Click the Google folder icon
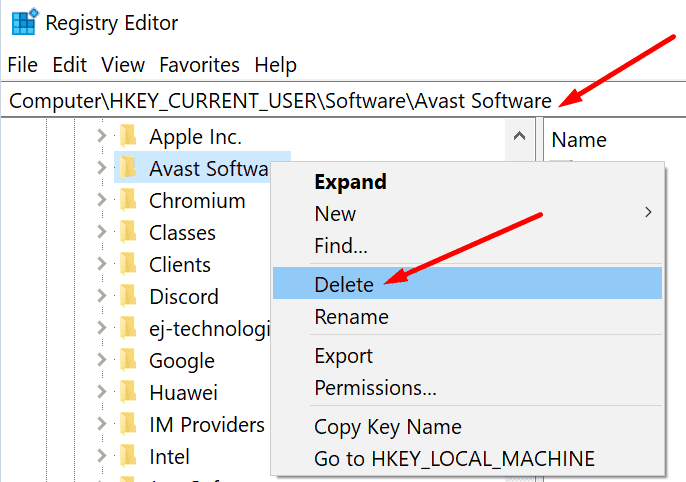The width and height of the screenshot is (686, 482). pyautogui.click(x=129, y=360)
